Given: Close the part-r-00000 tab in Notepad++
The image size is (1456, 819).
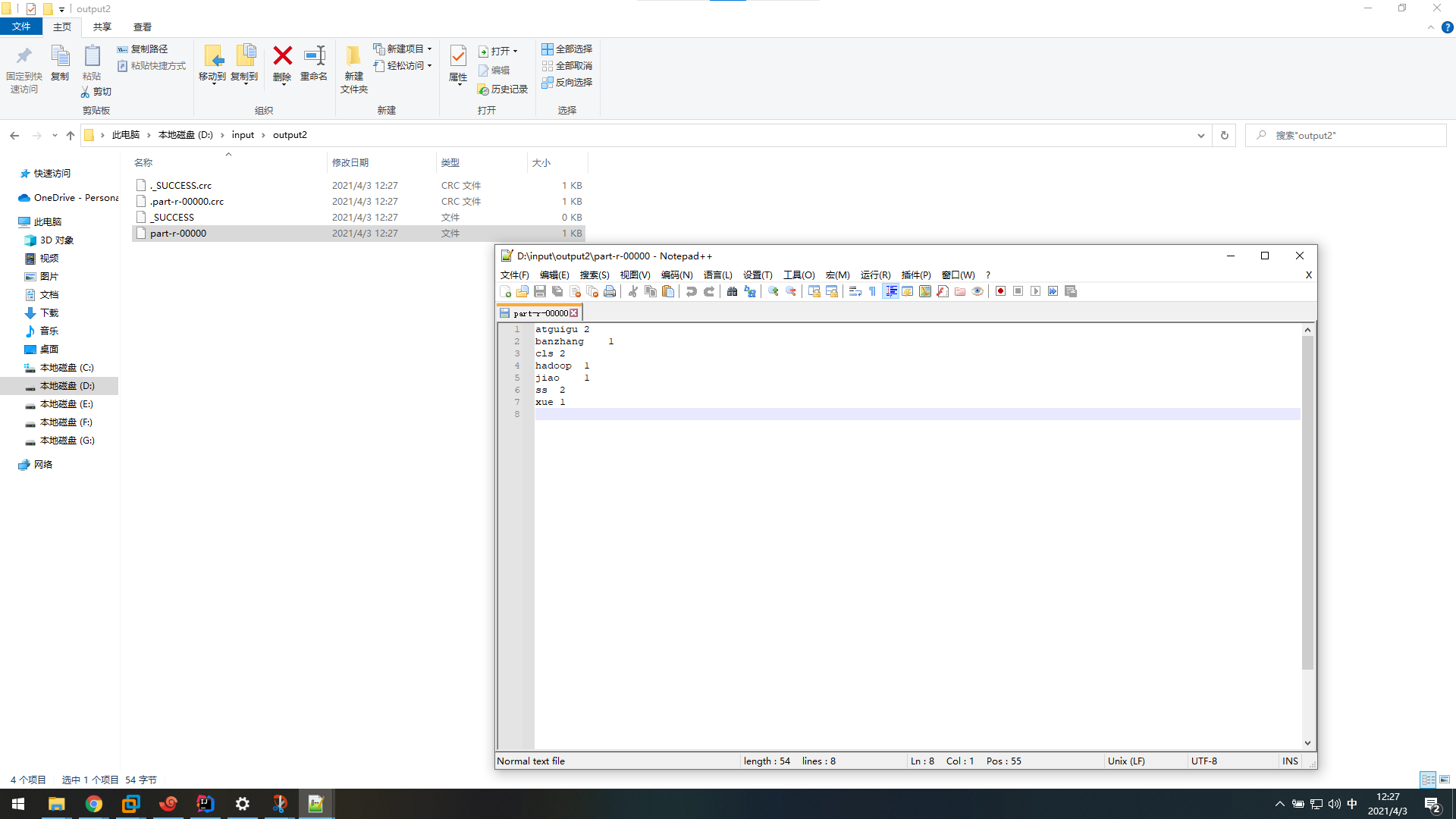Looking at the screenshot, I should coord(574,313).
